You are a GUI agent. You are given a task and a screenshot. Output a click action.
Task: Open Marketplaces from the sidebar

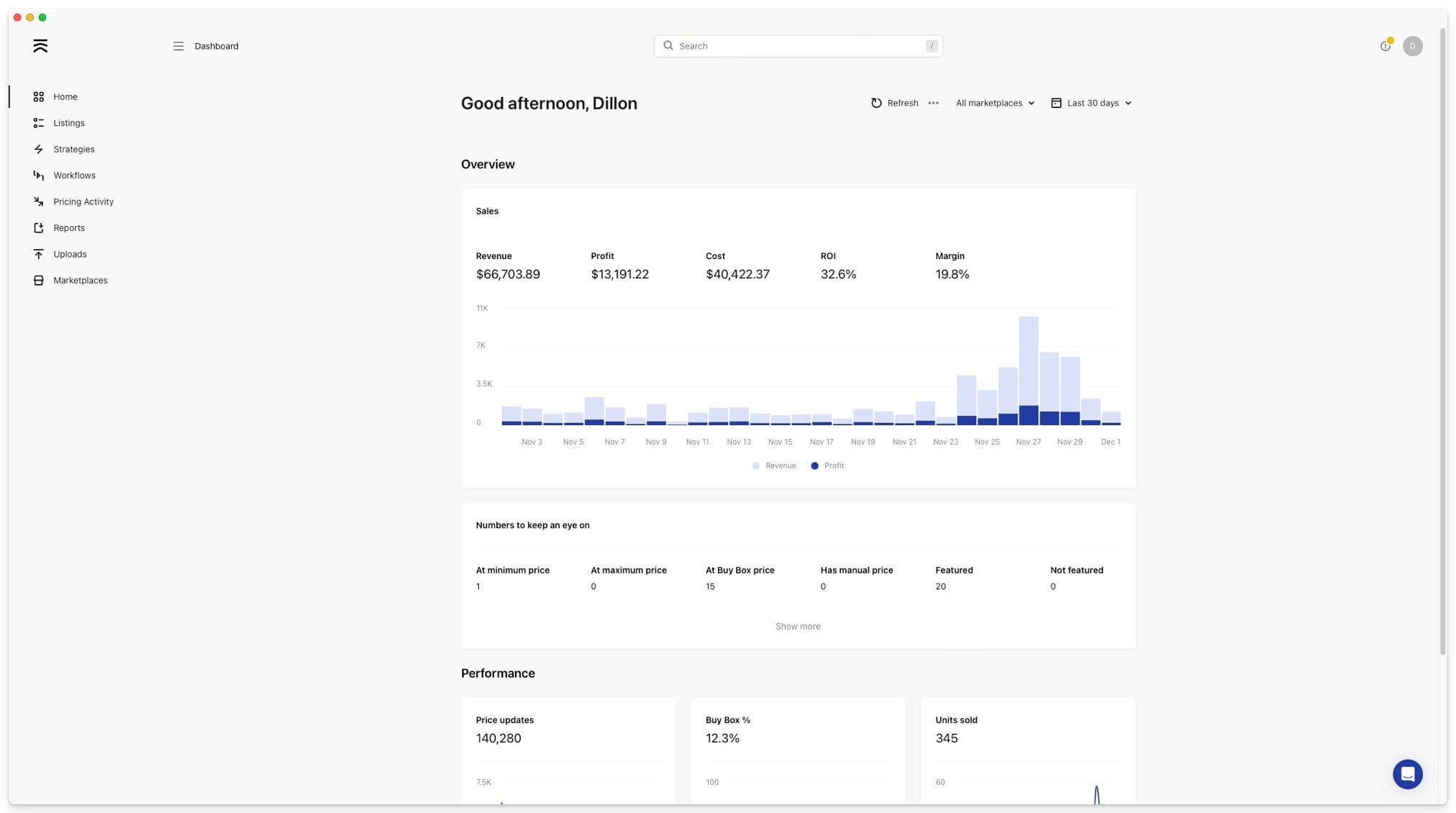(x=80, y=281)
